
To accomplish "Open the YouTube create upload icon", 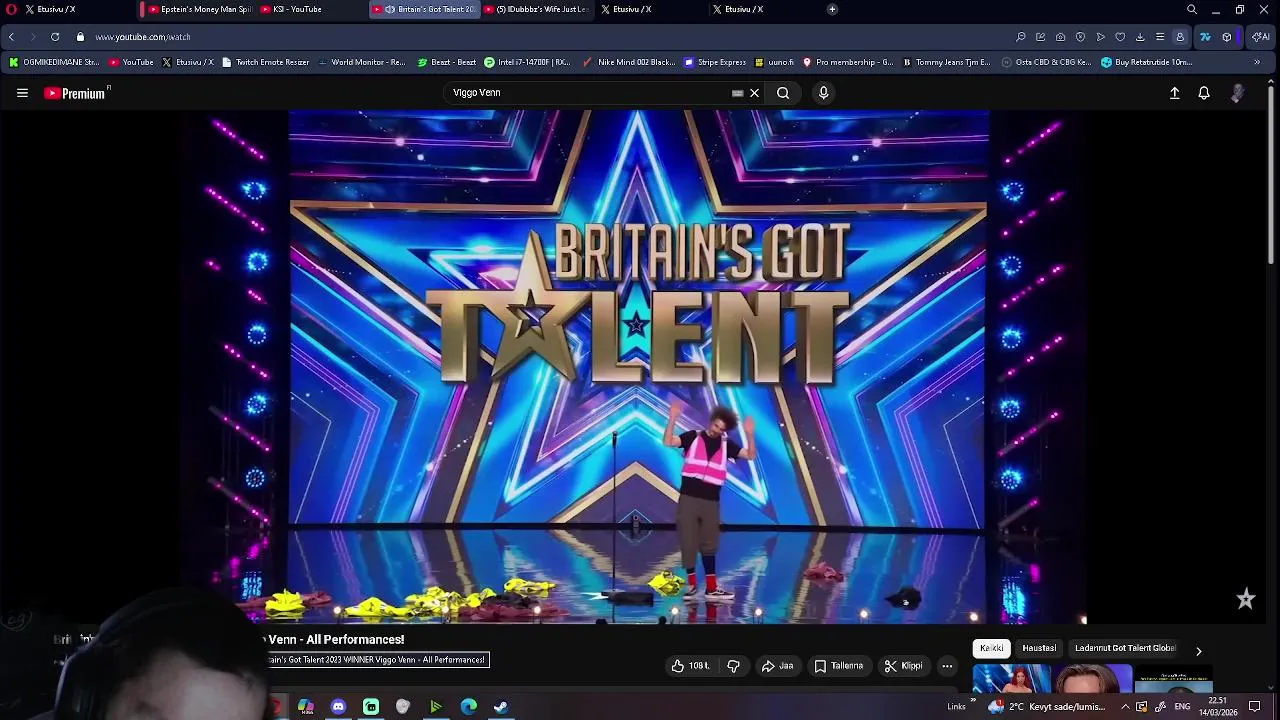I will click(1175, 93).
